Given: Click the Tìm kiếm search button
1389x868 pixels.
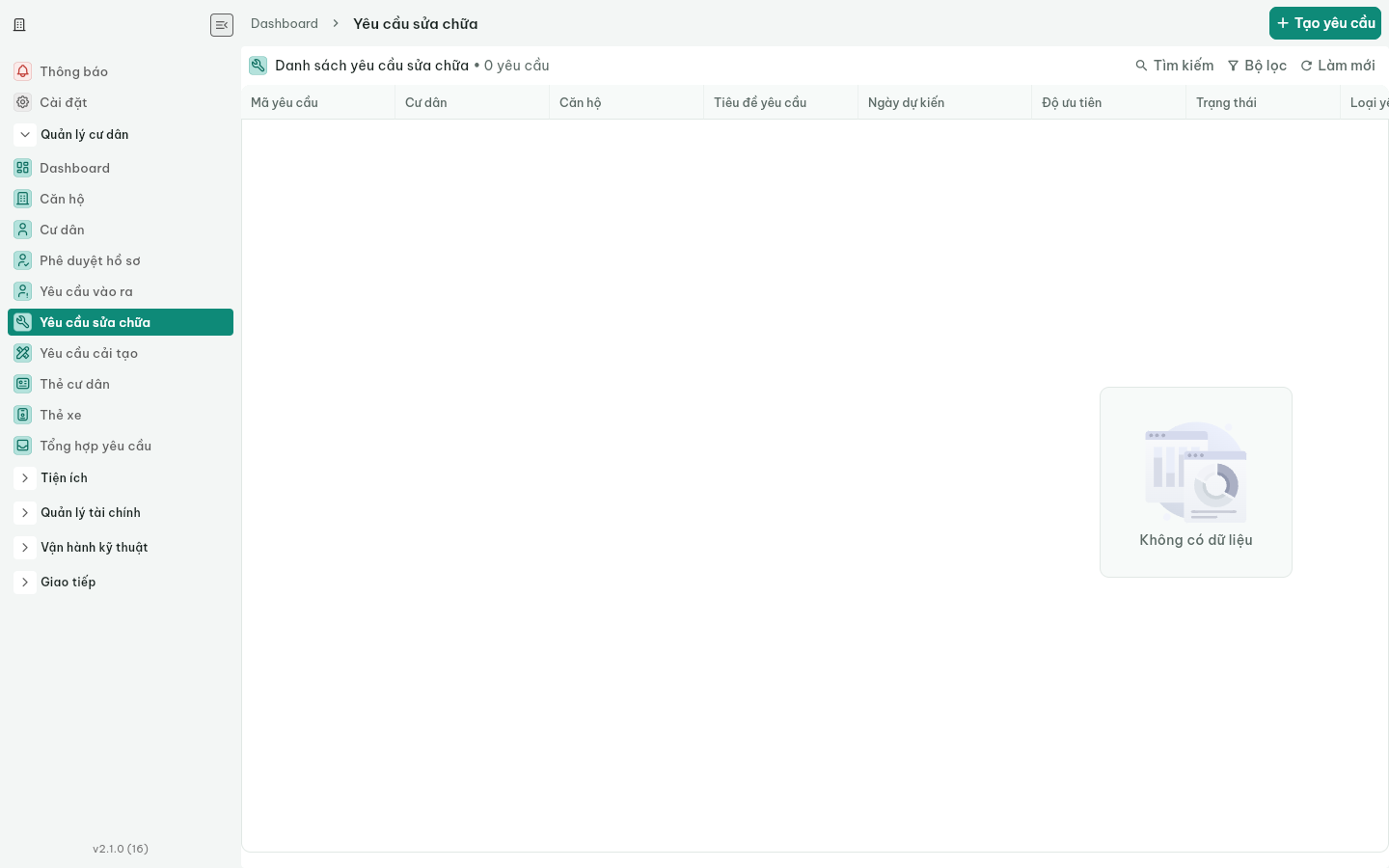Looking at the screenshot, I should point(1175,66).
